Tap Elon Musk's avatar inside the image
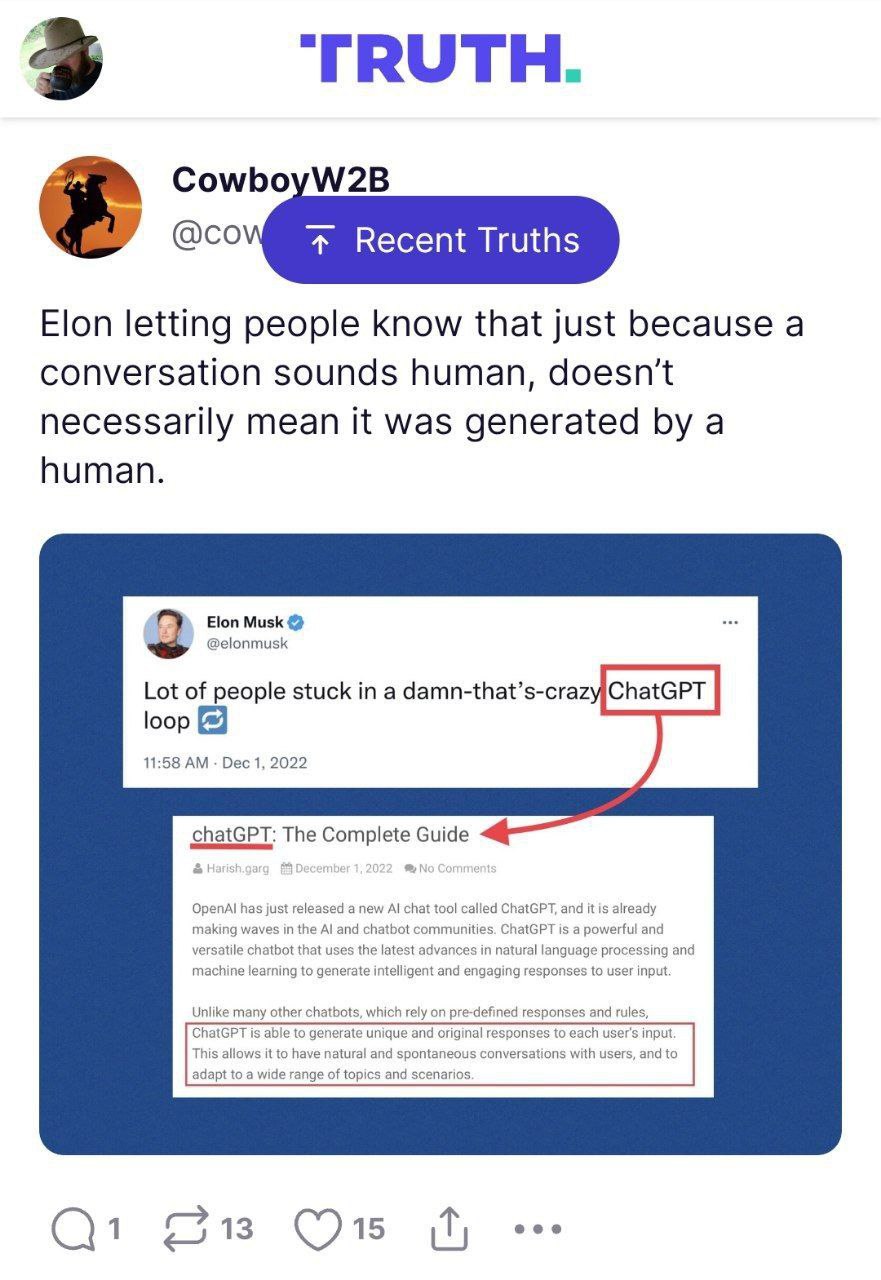This screenshot has height=1280, width=881. tap(168, 633)
